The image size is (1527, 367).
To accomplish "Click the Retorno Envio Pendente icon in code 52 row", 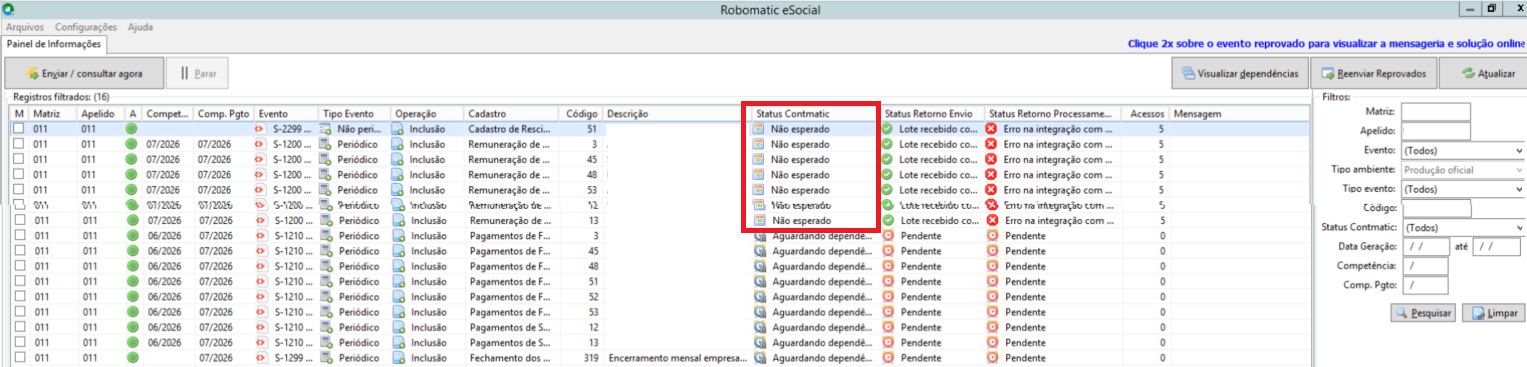I will click(888, 296).
